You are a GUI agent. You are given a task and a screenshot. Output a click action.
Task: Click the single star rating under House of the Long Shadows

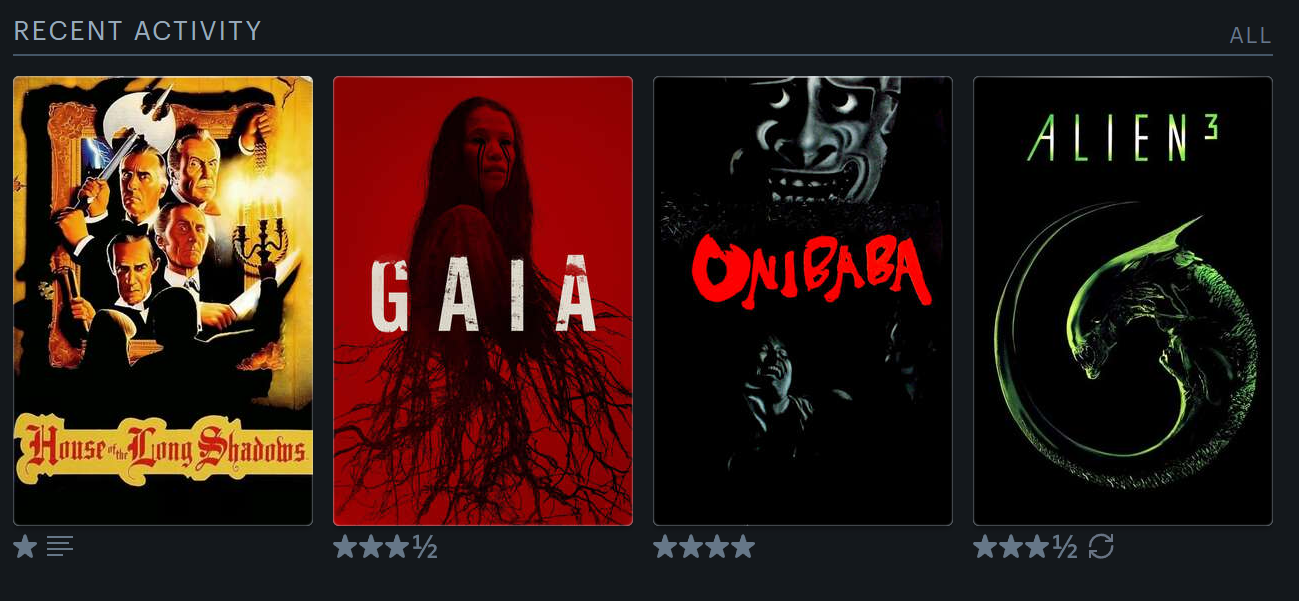coord(26,547)
